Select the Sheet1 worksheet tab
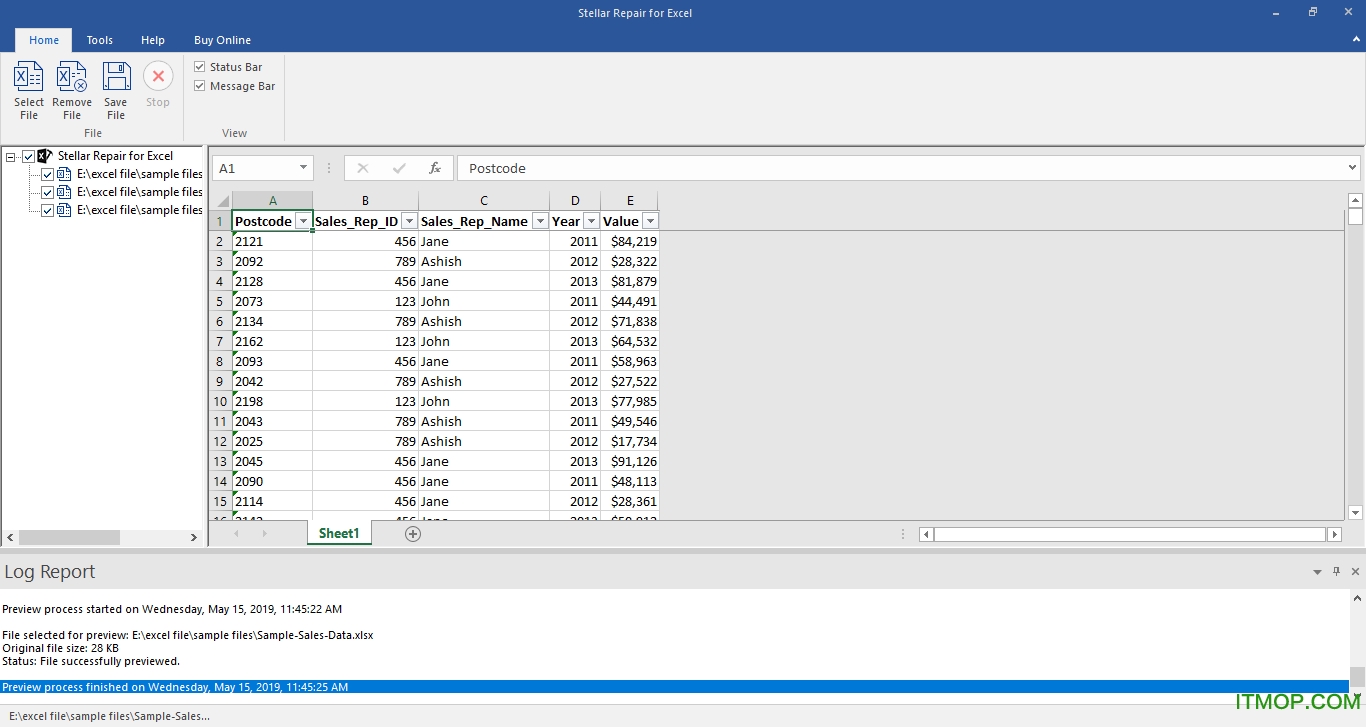 pyautogui.click(x=339, y=533)
